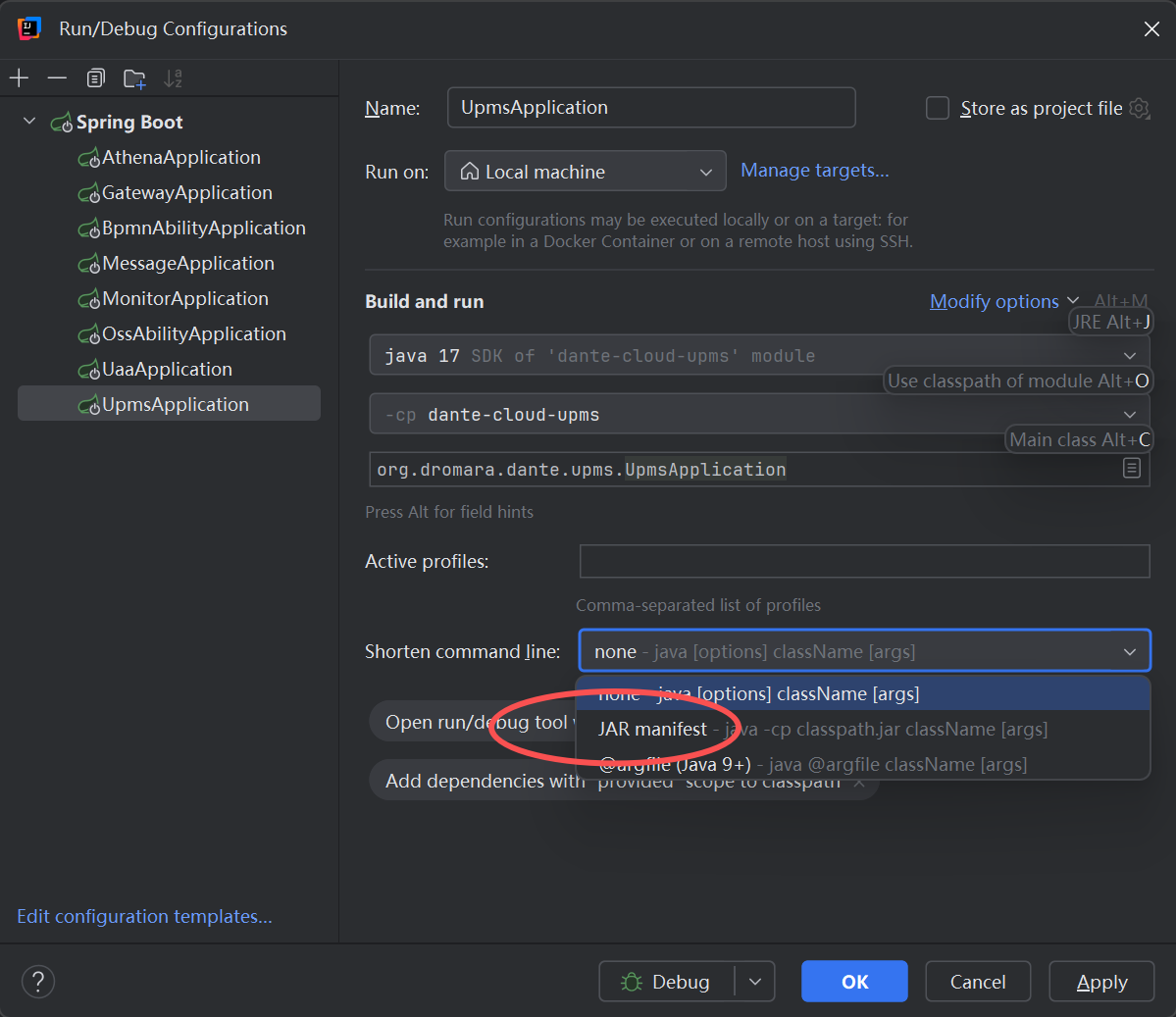Collapse the Spring Boot tree node

click(x=29, y=122)
